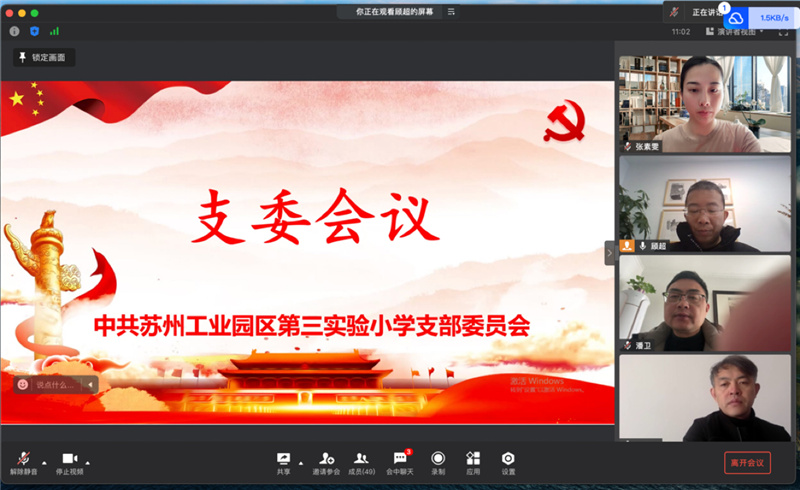This screenshot has height=490, width=800.
Task: Collapse the chat bar arrow
Action: click(x=90, y=384)
